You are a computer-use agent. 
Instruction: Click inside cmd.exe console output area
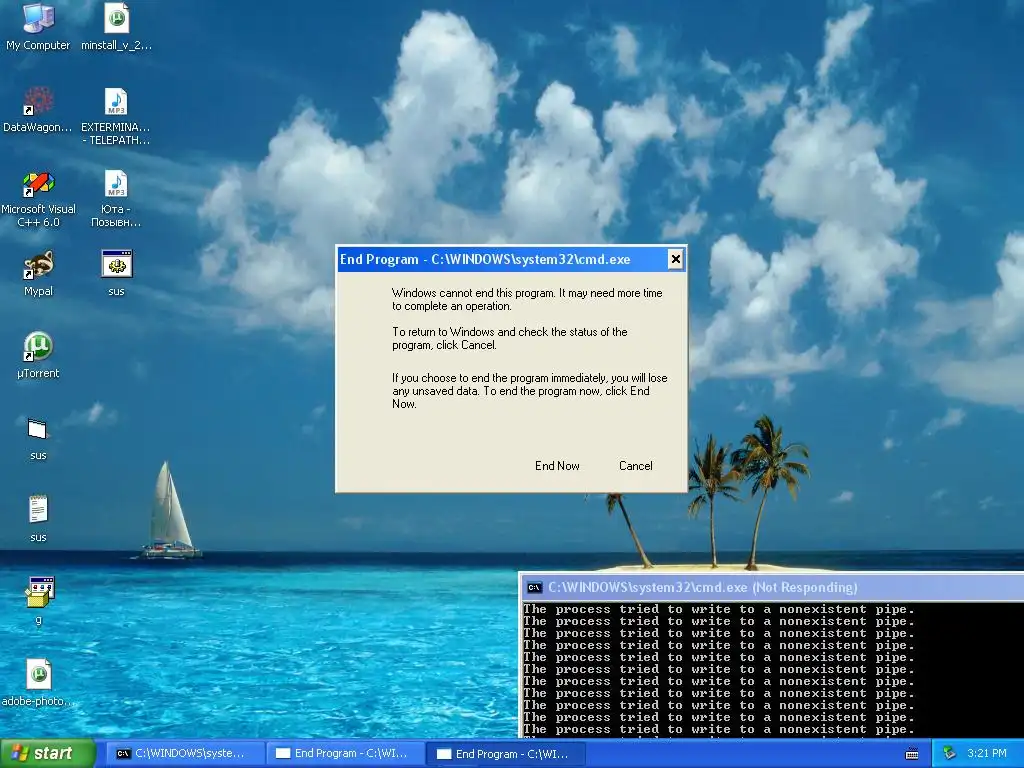[x=771, y=669]
